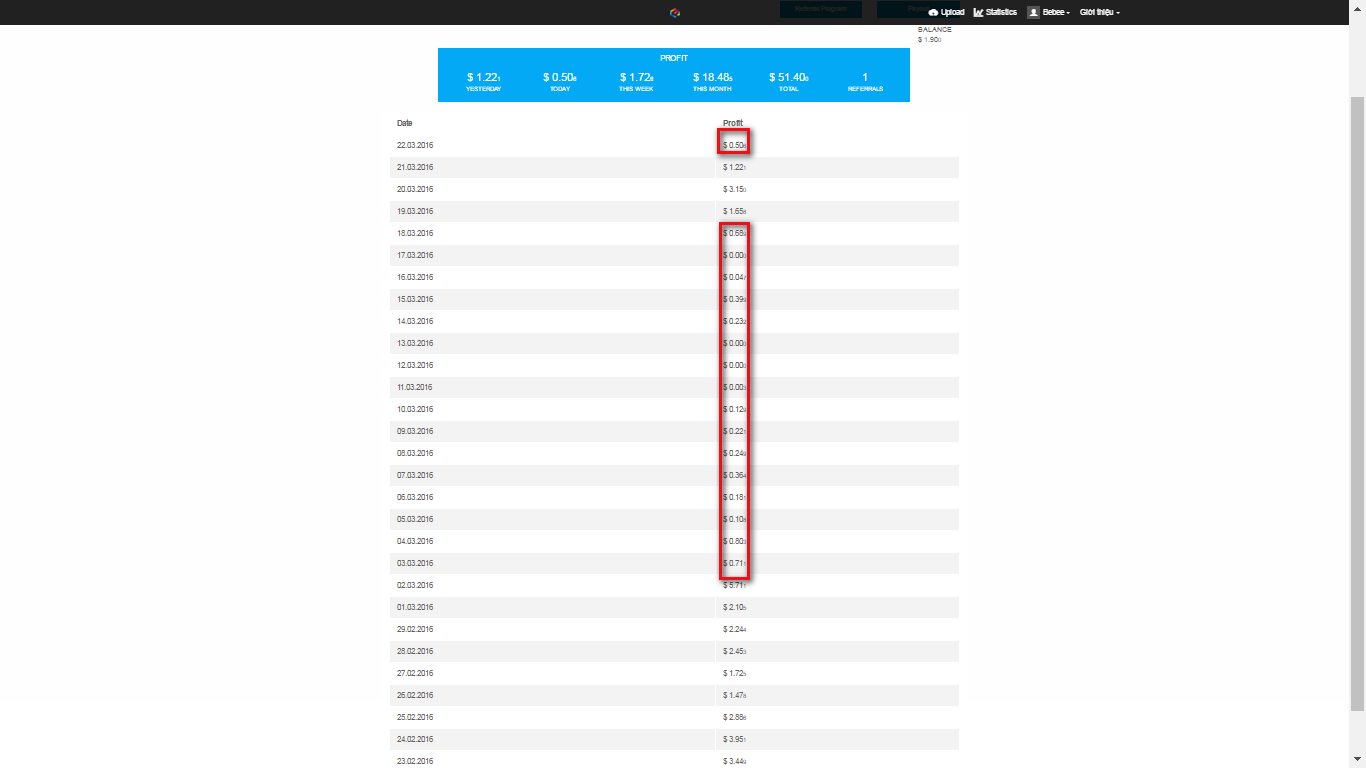The image size is (1366, 768).
Task: Click the Date column header
Action: 405,123
